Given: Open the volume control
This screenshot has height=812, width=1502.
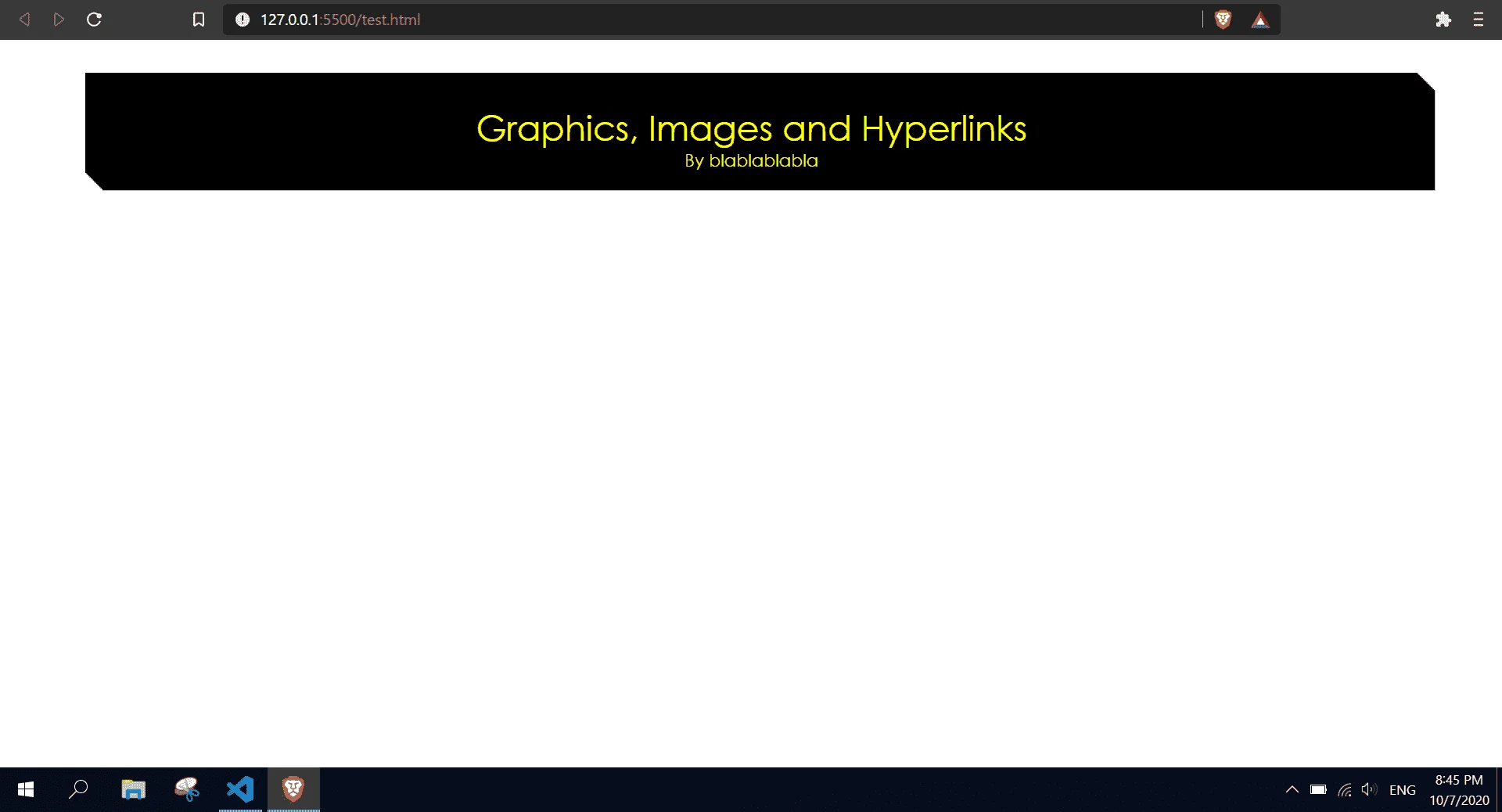Looking at the screenshot, I should [x=1369, y=790].
